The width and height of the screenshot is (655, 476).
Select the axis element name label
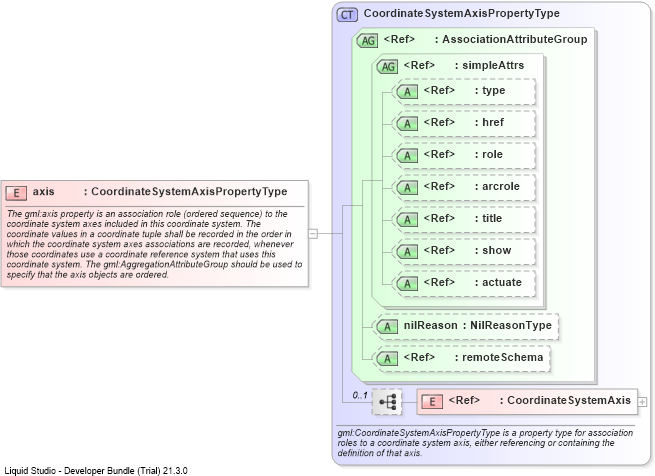pyautogui.click(x=43, y=191)
